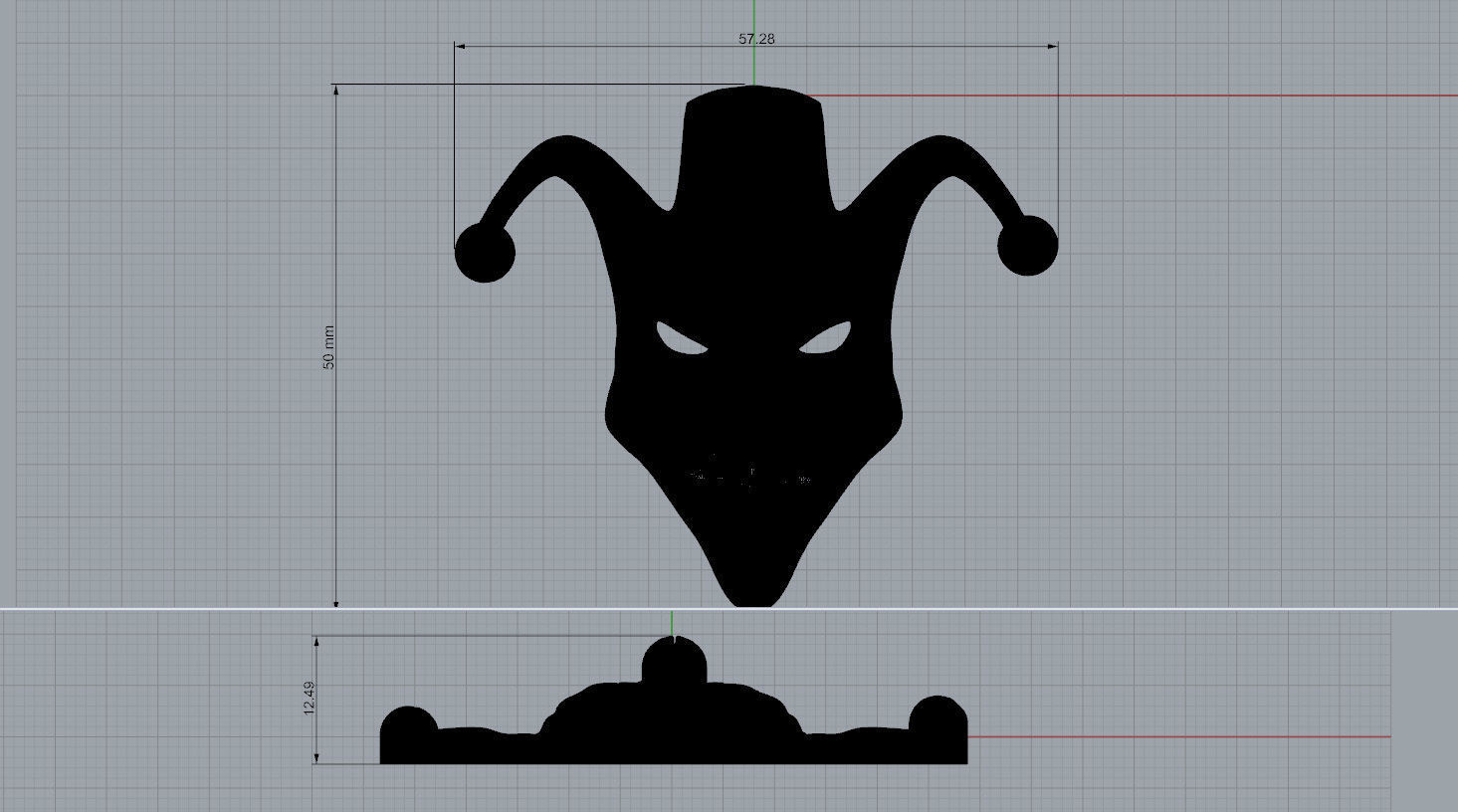This screenshot has width=1458, height=812.
Task: Select the 50 mm height dimension text
Action: tap(328, 347)
